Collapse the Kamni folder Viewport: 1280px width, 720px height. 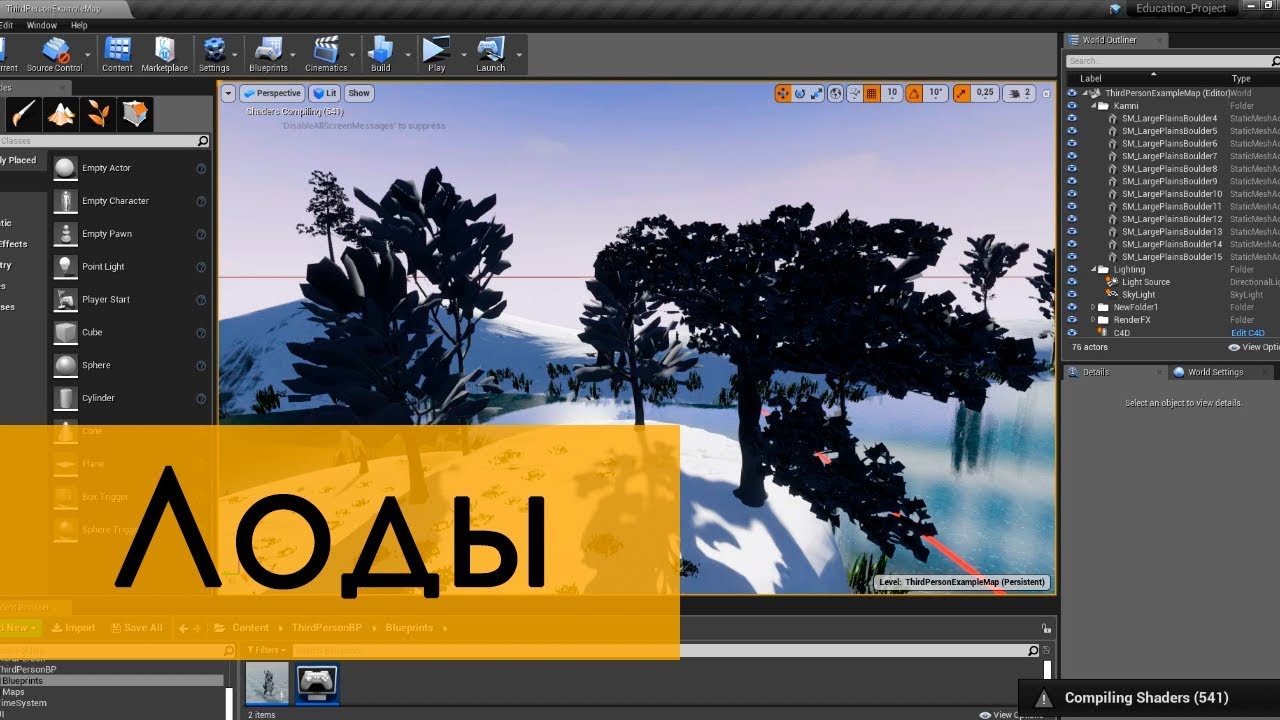tap(1093, 106)
